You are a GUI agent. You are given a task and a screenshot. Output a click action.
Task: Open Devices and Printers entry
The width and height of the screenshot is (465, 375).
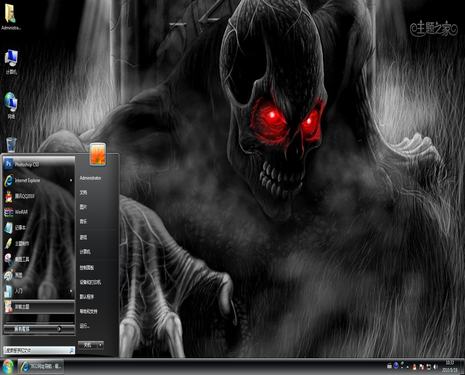[x=90, y=282]
